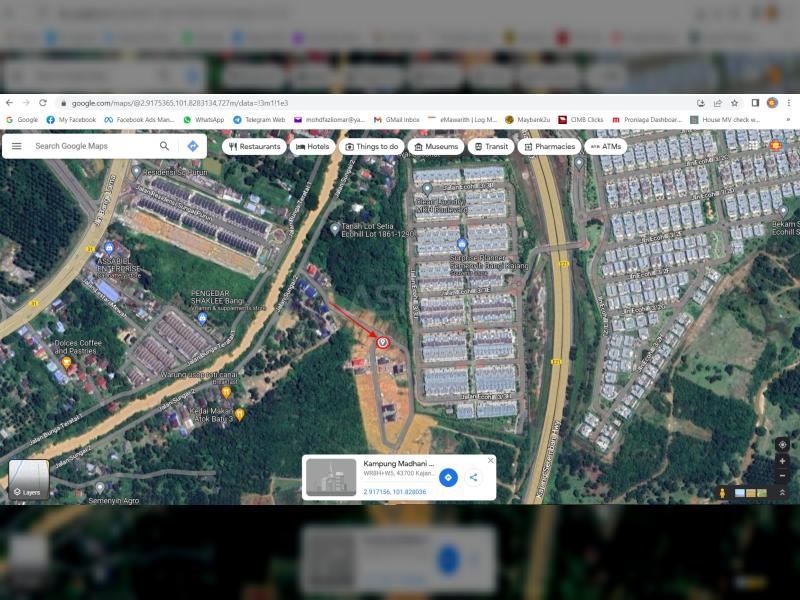The width and height of the screenshot is (800, 600).
Task: Drop Pegman for Street View
Action: pyautogui.click(x=722, y=493)
